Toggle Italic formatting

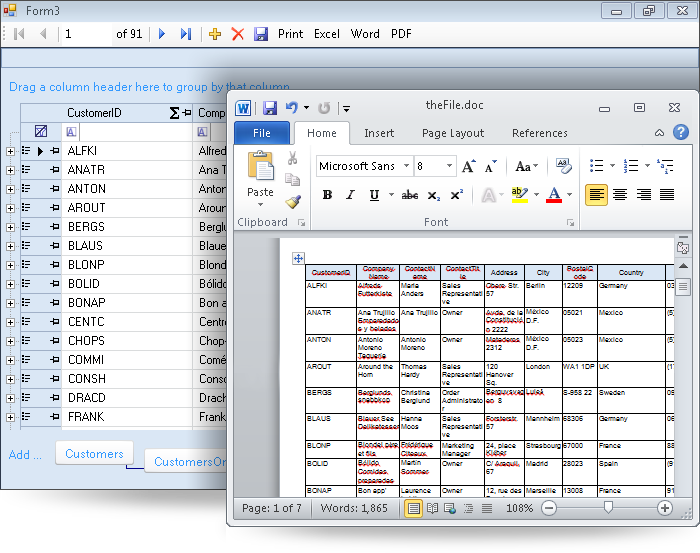click(350, 195)
